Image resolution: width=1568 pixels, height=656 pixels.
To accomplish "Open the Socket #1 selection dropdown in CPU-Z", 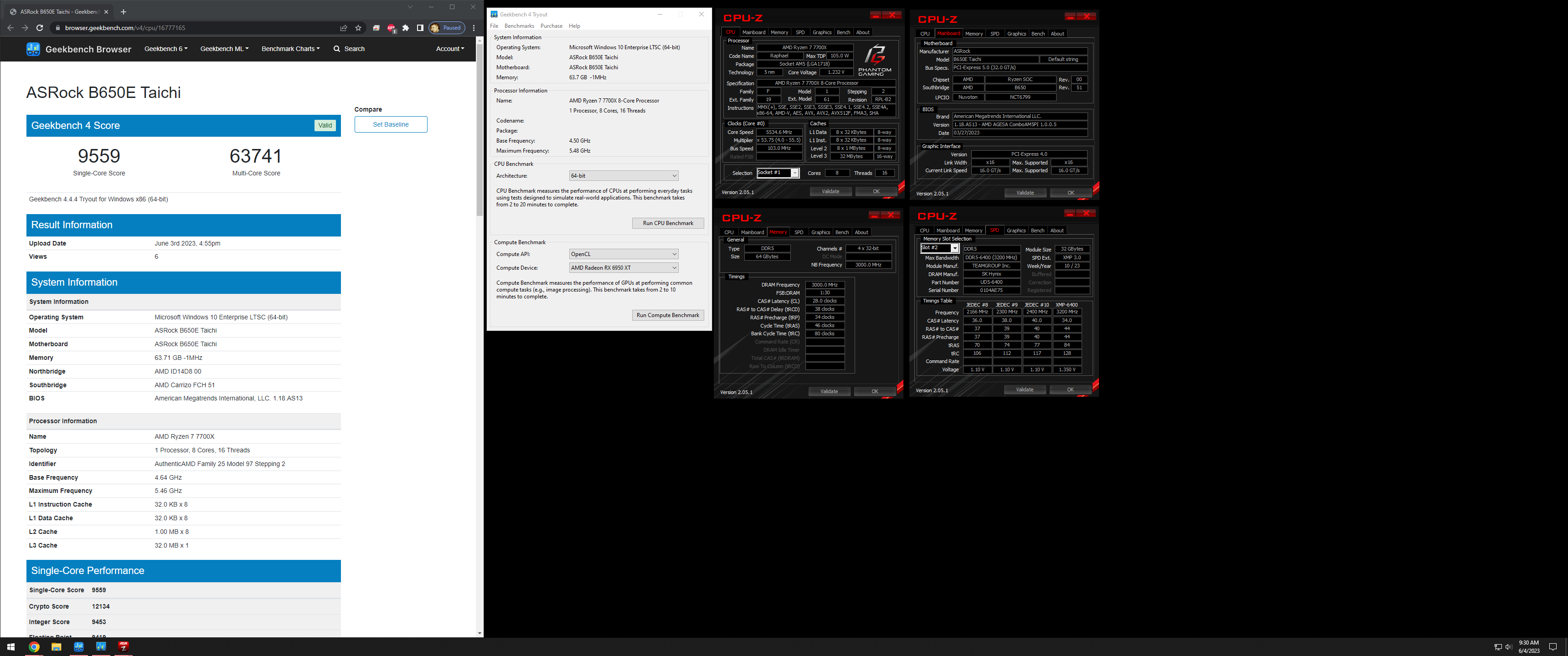I will point(777,173).
